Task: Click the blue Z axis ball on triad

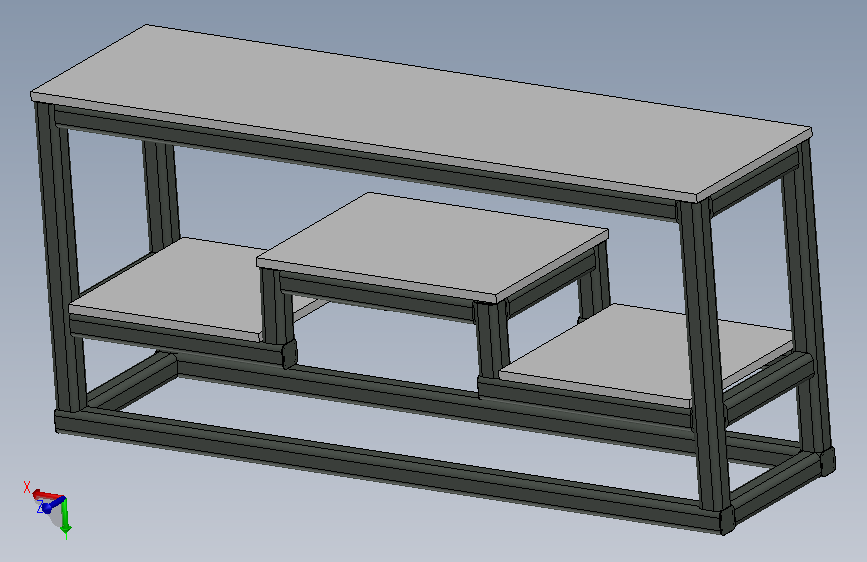Action: [x=48, y=507]
